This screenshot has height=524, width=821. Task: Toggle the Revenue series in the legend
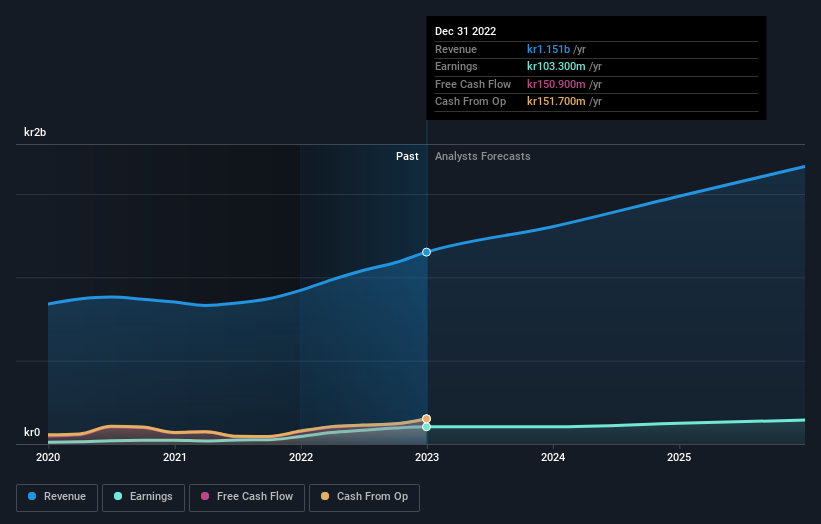pos(57,497)
